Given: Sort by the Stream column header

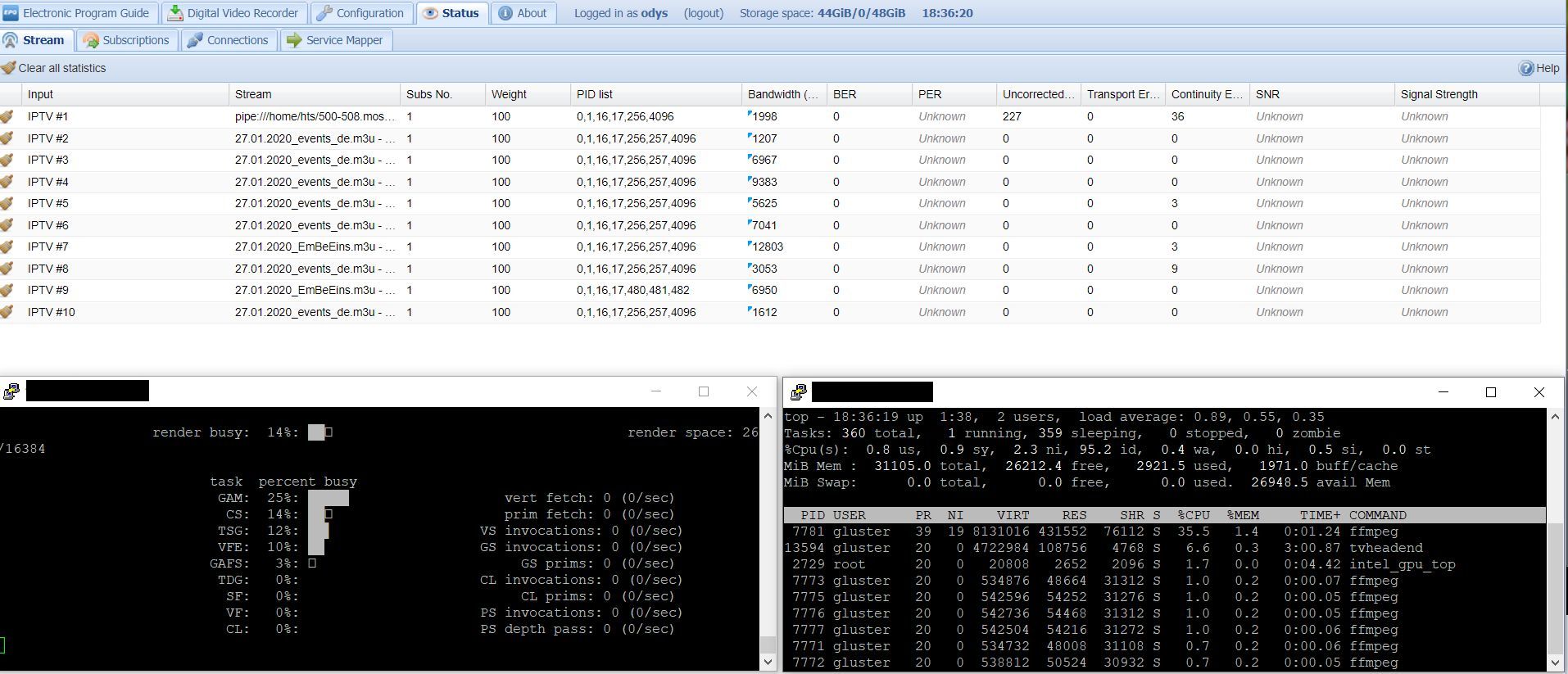Looking at the screenshot, I should [315, 94].
